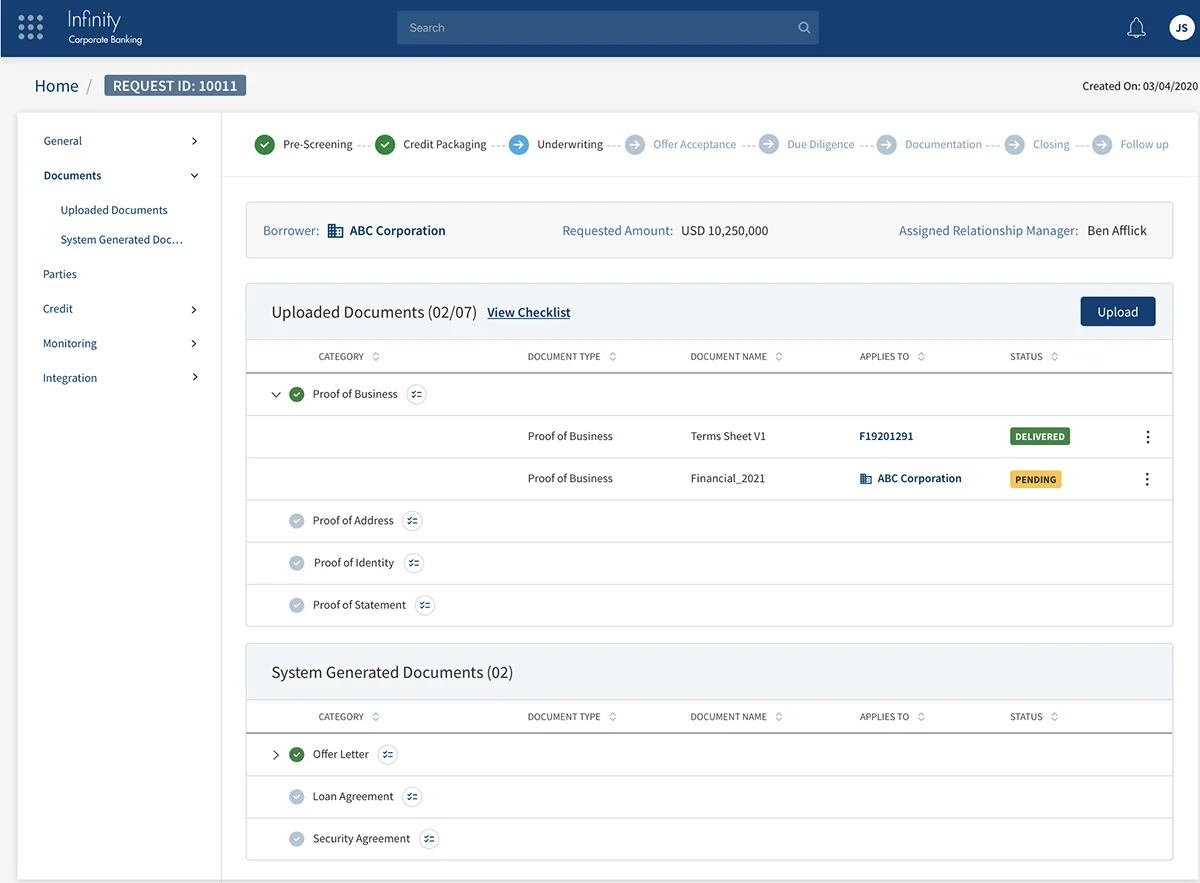Open the Credit sidebar menu item
Viewport: 1200px width, 883px height.
pyautogui.click(x=58, y=309)
